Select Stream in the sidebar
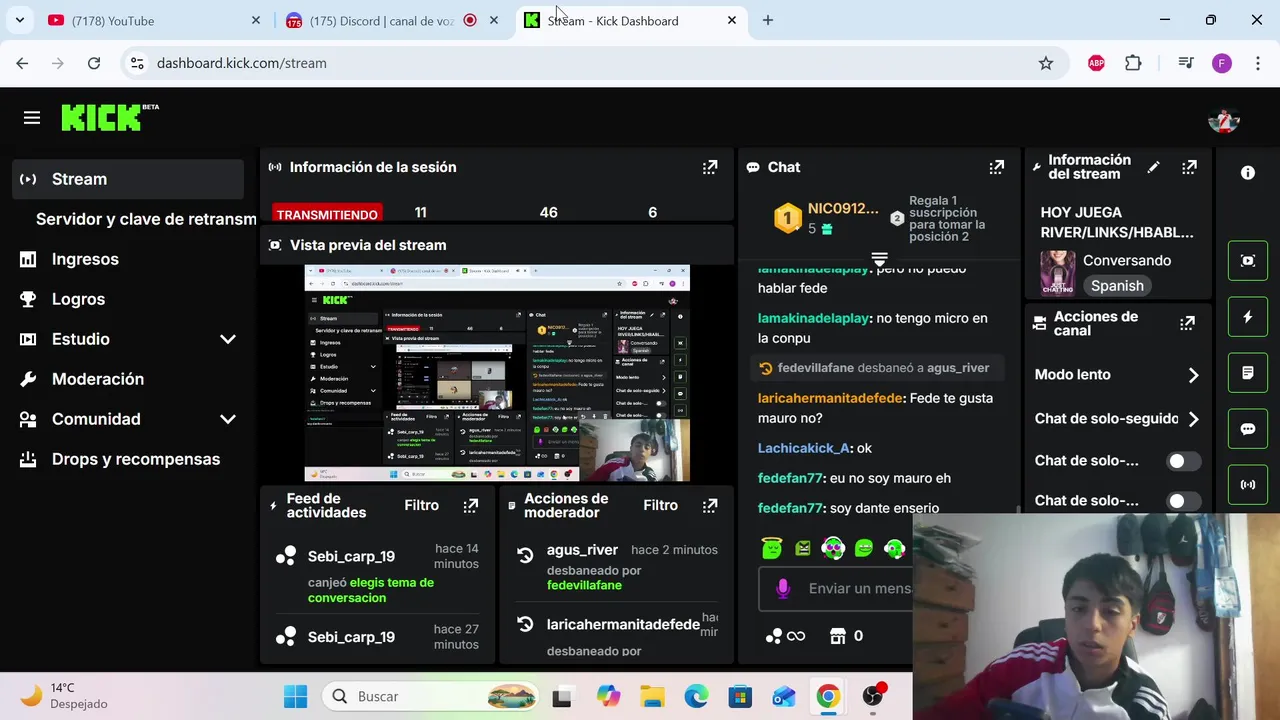Viewport: 1280px width, 720px height. tap(129, 179)
